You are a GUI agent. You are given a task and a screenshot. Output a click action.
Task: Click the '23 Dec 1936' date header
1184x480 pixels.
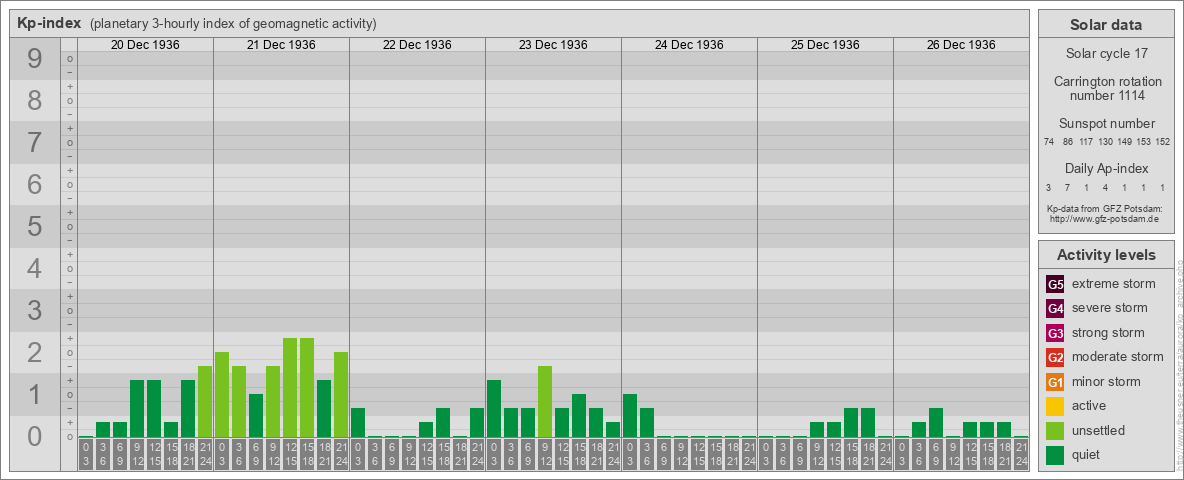[553, 45]
